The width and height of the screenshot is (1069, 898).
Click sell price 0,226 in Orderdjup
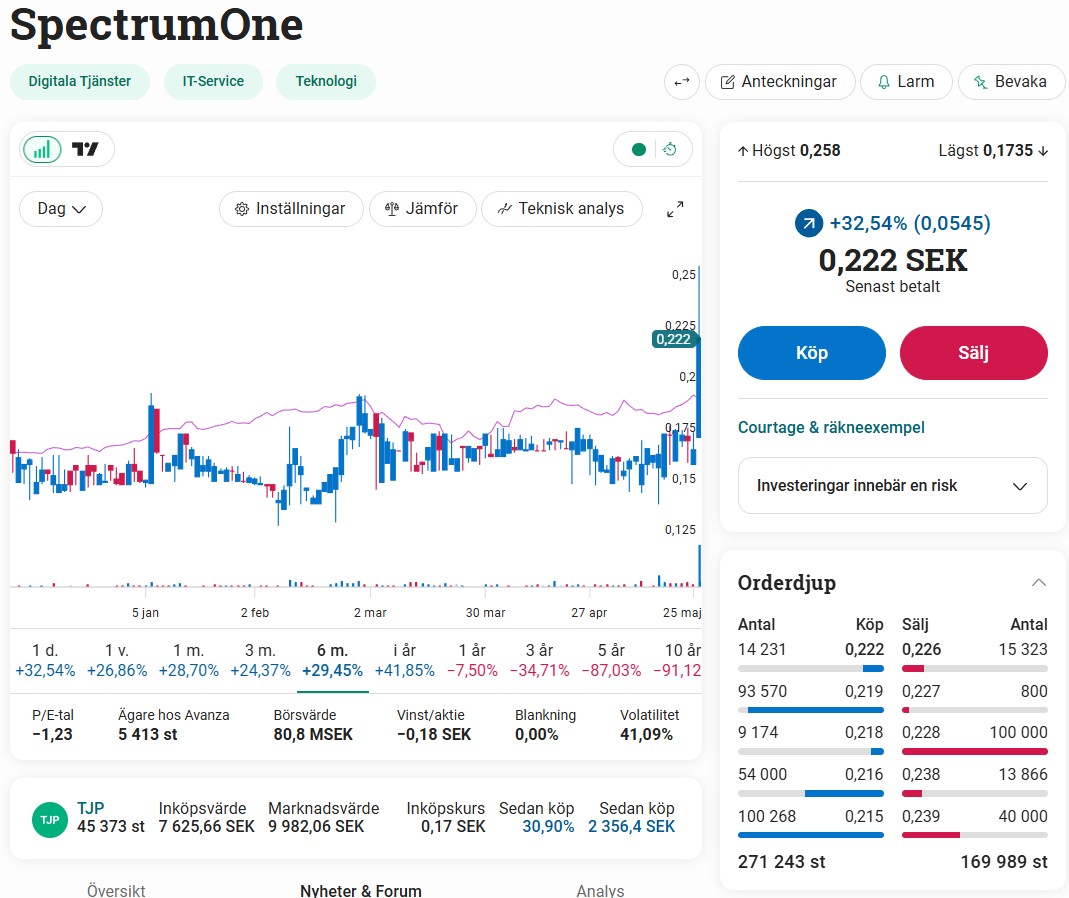pos(921,649)
